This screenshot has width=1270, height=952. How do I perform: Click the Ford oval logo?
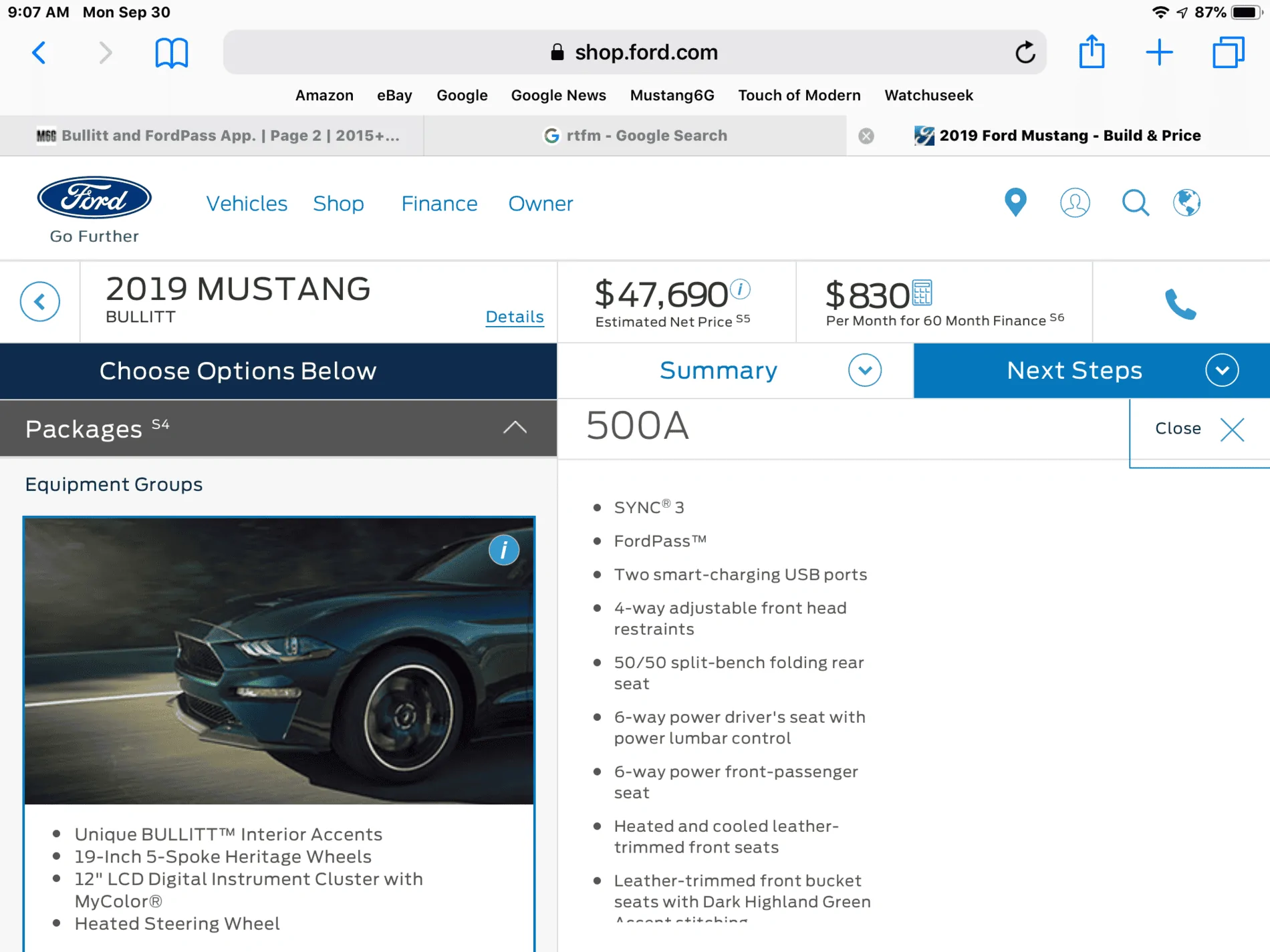tap(94, 198)
